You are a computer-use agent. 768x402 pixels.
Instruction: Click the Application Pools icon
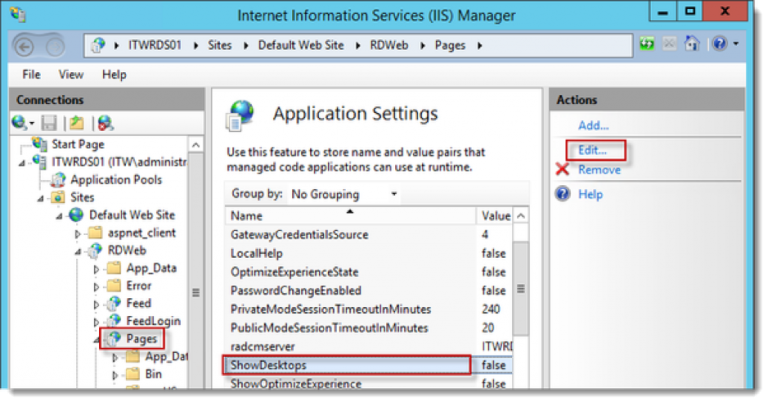pyautogui.click(x=58, y=180)
